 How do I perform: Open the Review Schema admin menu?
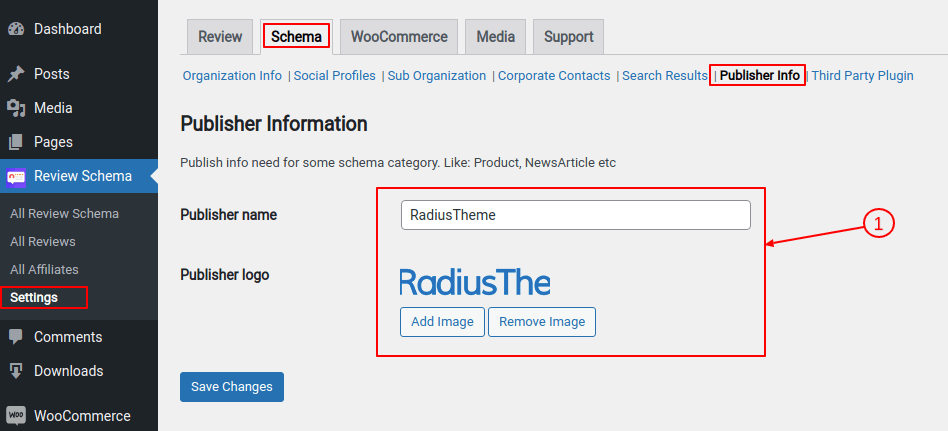(83, 177)
